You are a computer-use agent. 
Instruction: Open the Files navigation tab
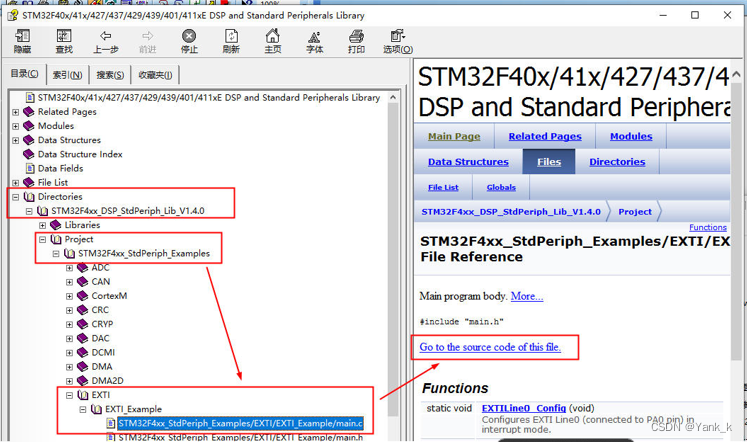549,162
